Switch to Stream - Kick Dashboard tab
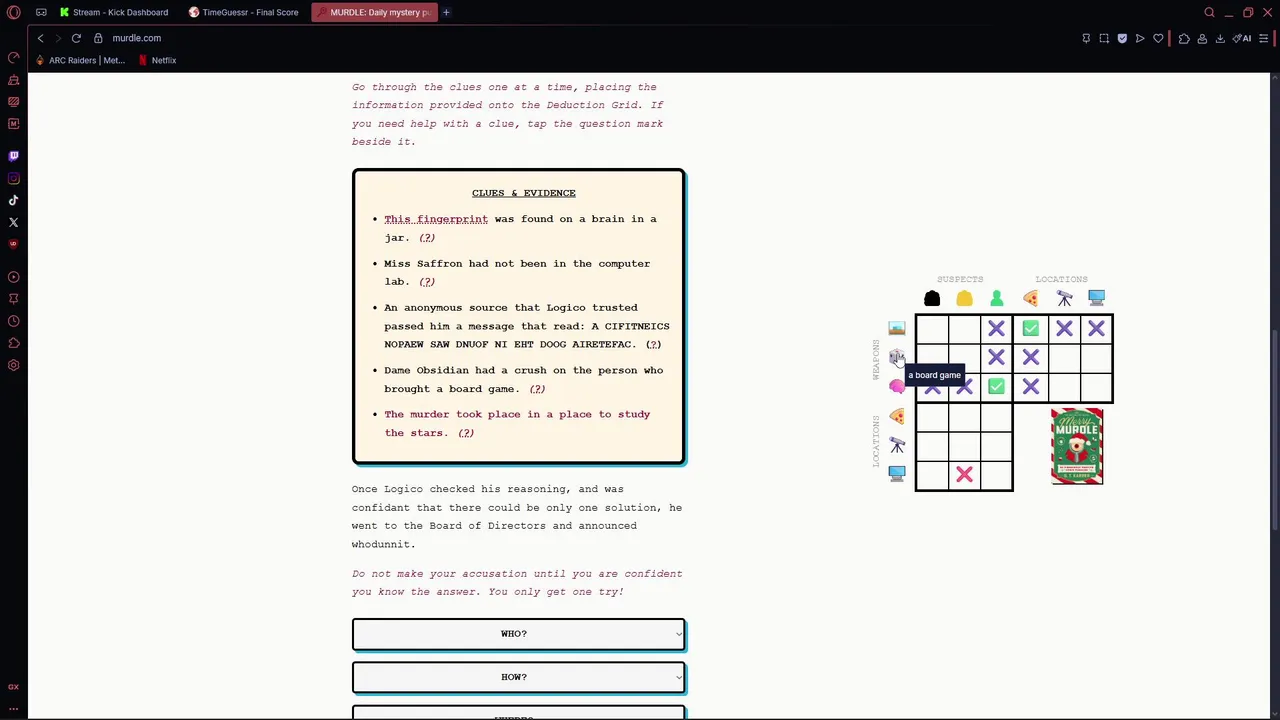This screenshot has height=720, width=1280. click(x=113, y=12)
